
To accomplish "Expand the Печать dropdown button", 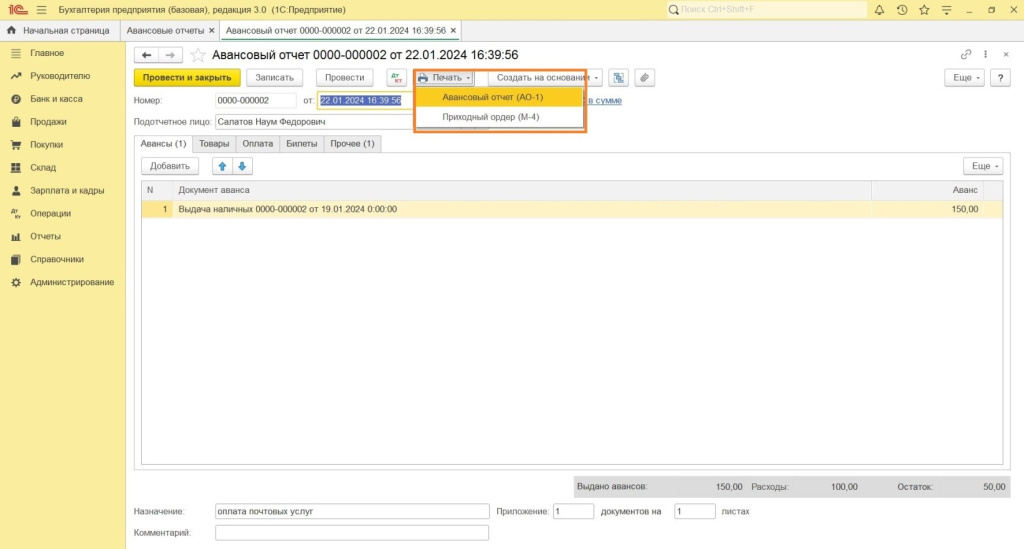I will point(444,77).
